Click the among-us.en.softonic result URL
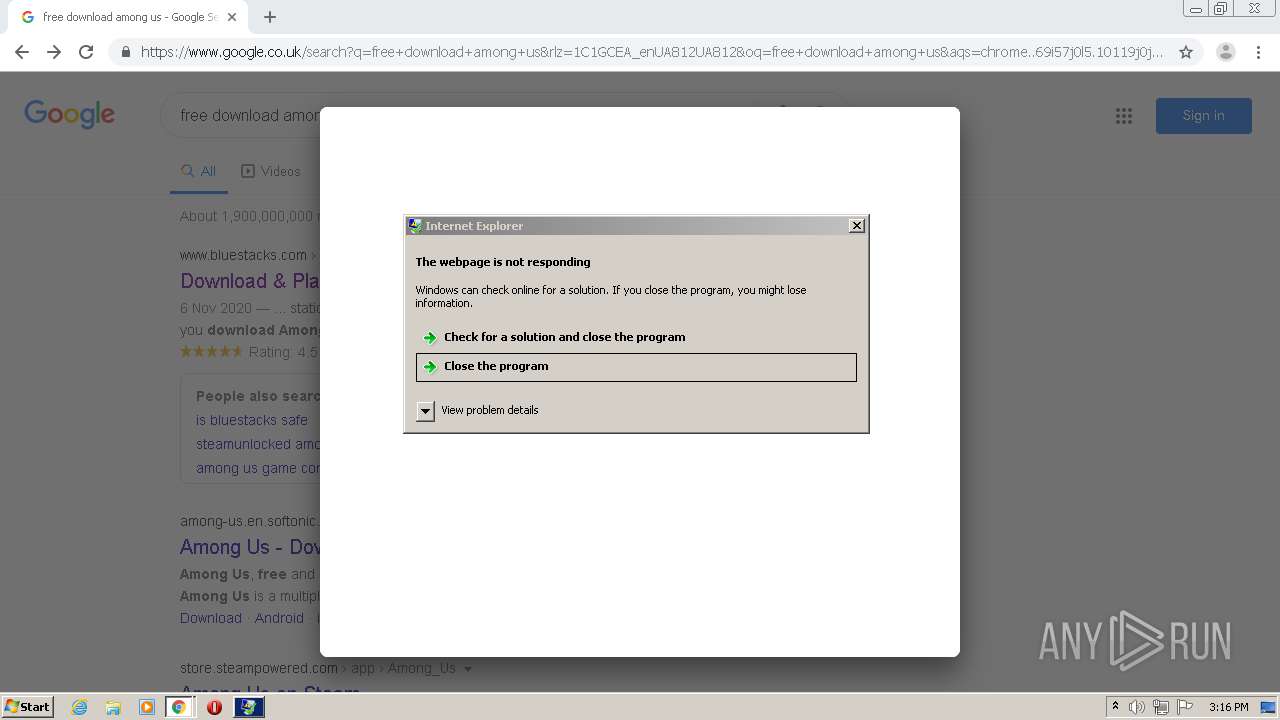 pos(250,521)
